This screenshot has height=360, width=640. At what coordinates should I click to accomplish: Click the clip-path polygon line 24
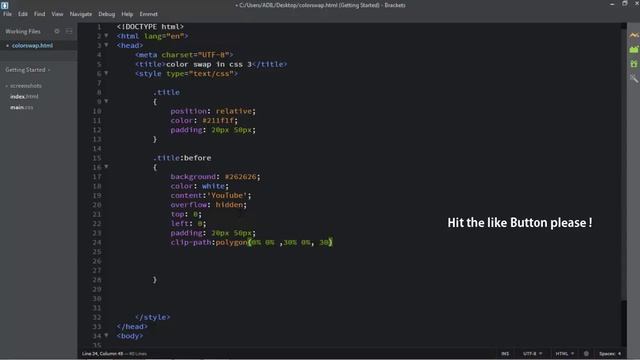pyautogui.click(x=251, y=242)
